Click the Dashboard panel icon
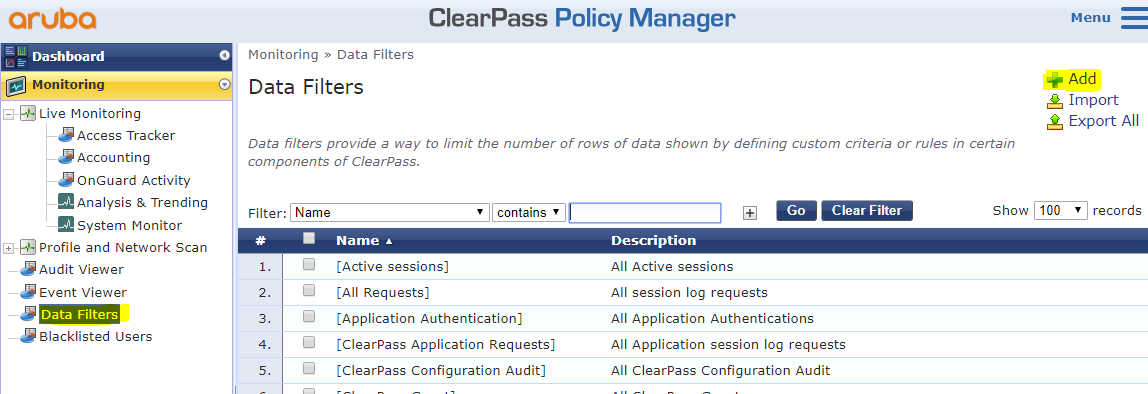This screenshot has height=394, width=1148. (x=15, y=56)
